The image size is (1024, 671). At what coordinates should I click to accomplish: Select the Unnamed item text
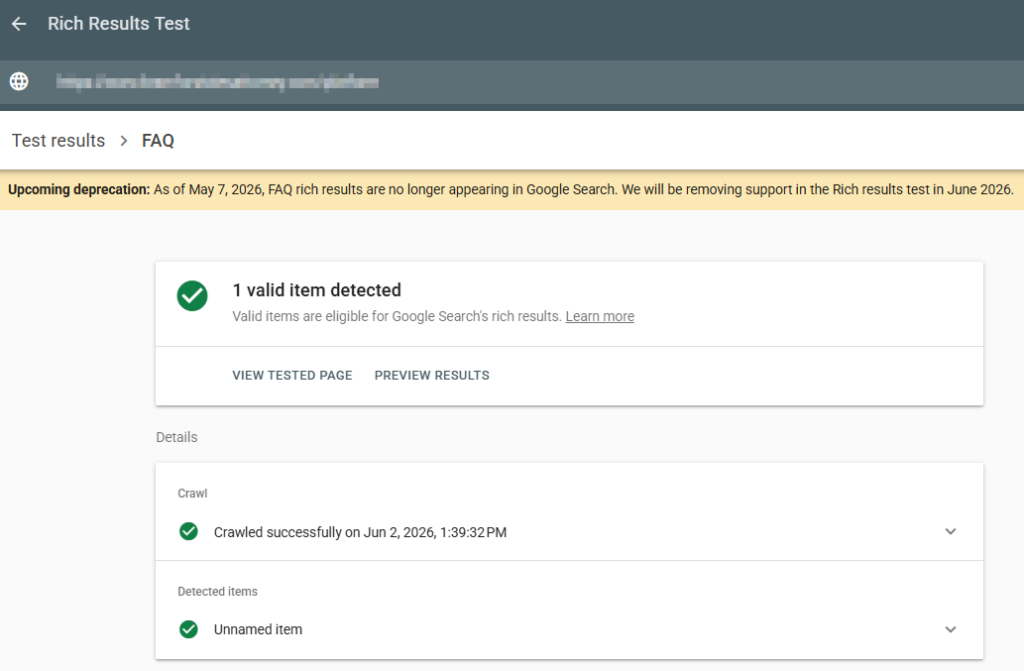tap(258, 630)
